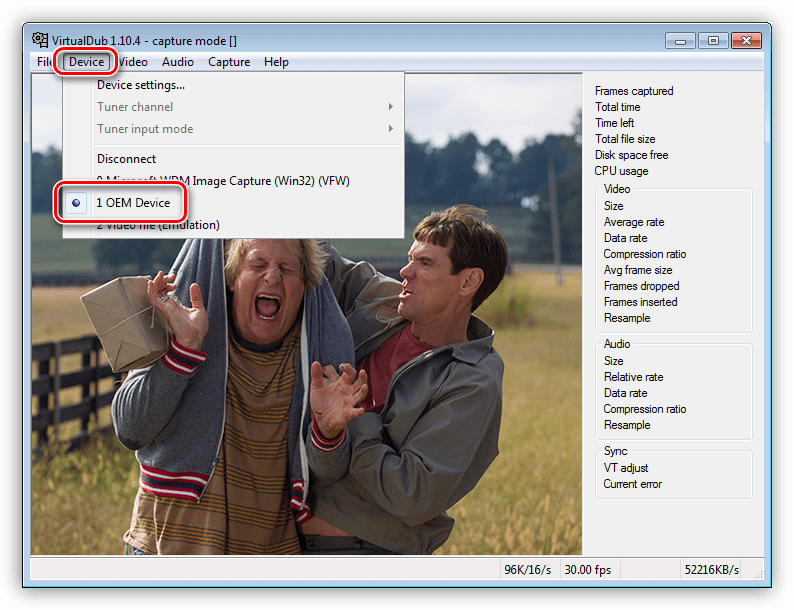Screen dimensions: 794x610
Task: Open the File menu
Action: click(x=45, y=62)
